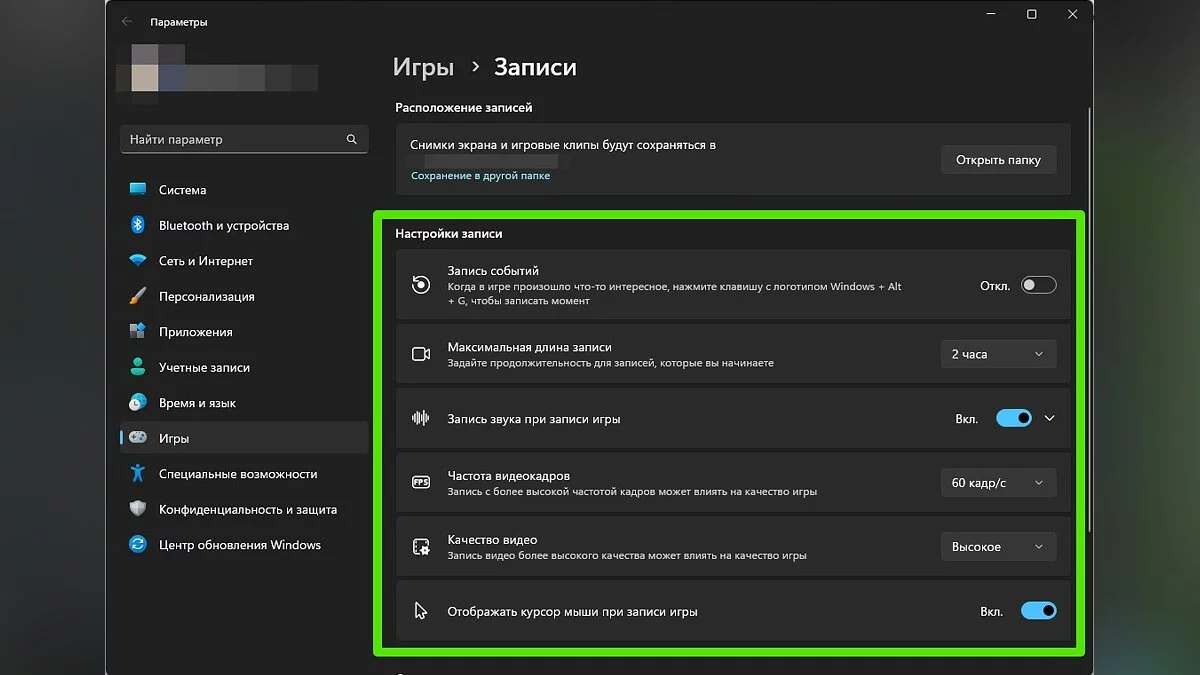Click the back arrow in title bar
The image size is (1200, 675).
pyautogui.click(x=127, y=22)
